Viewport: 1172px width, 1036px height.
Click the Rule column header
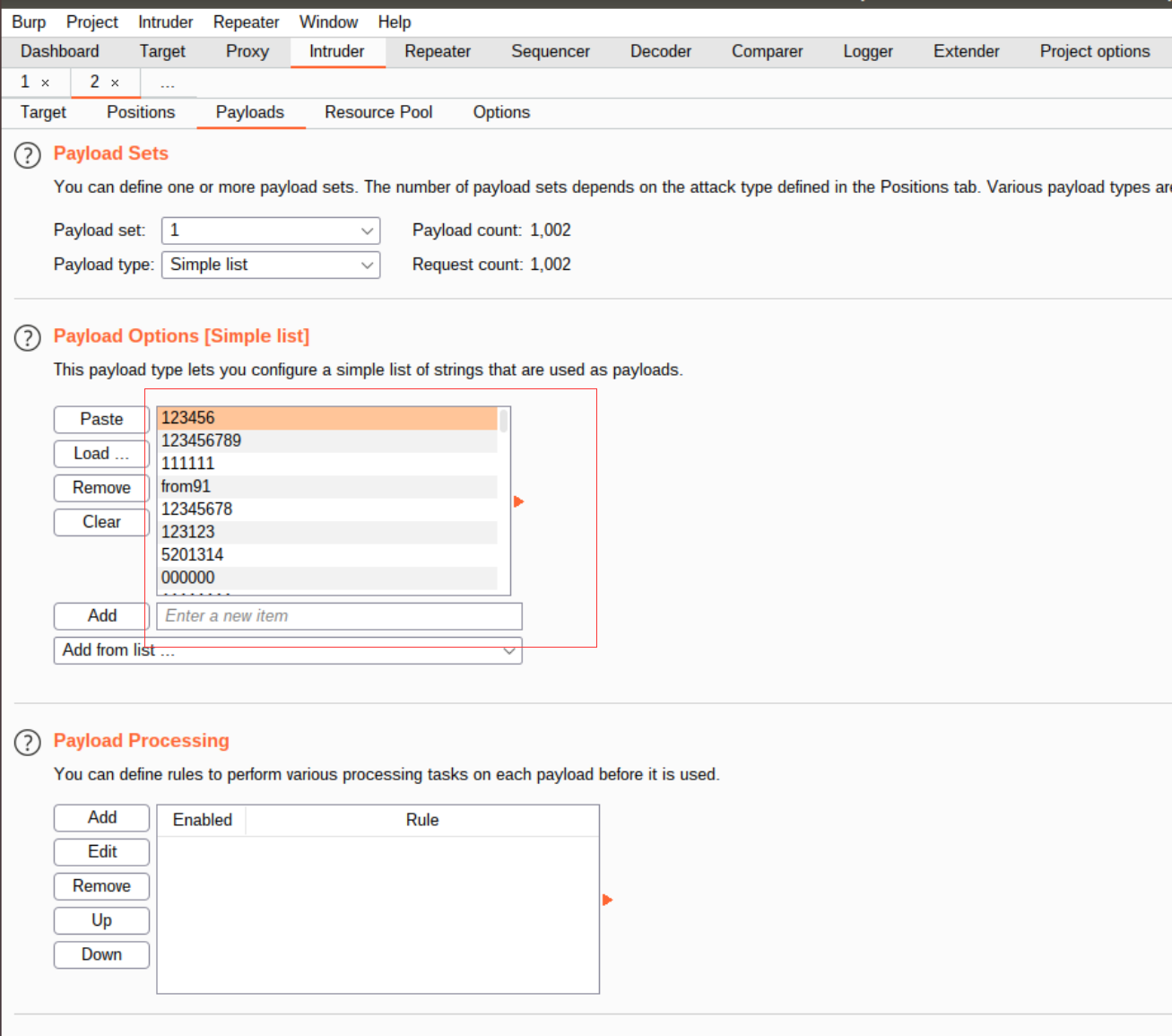click(422, 821)
